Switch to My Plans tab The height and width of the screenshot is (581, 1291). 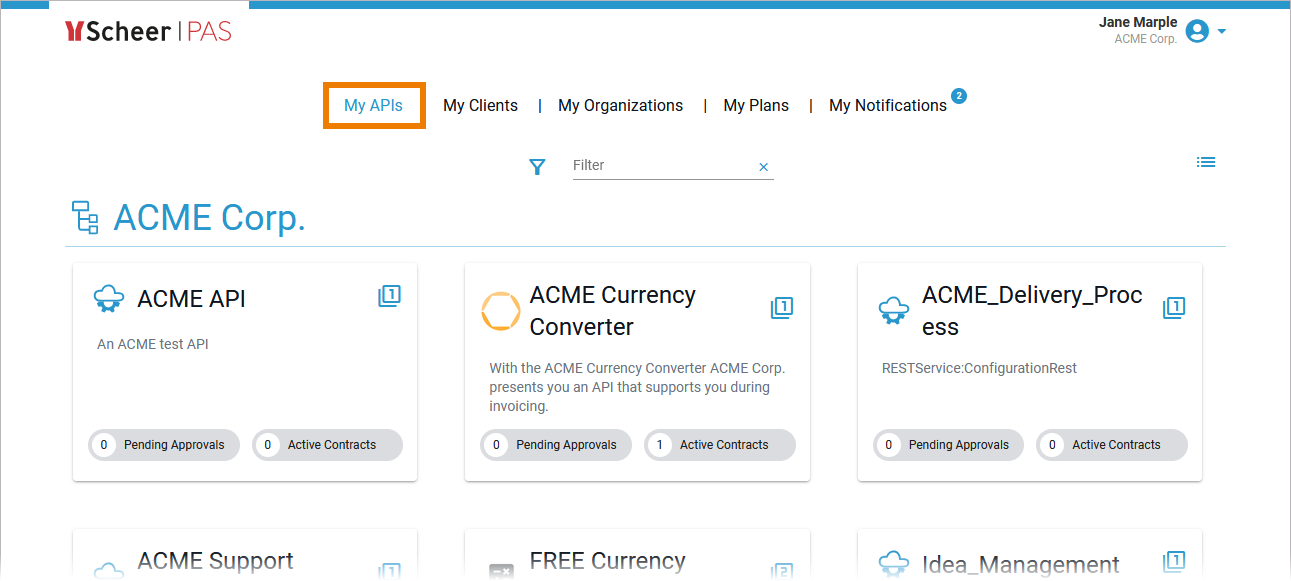(x=756, y=105)
